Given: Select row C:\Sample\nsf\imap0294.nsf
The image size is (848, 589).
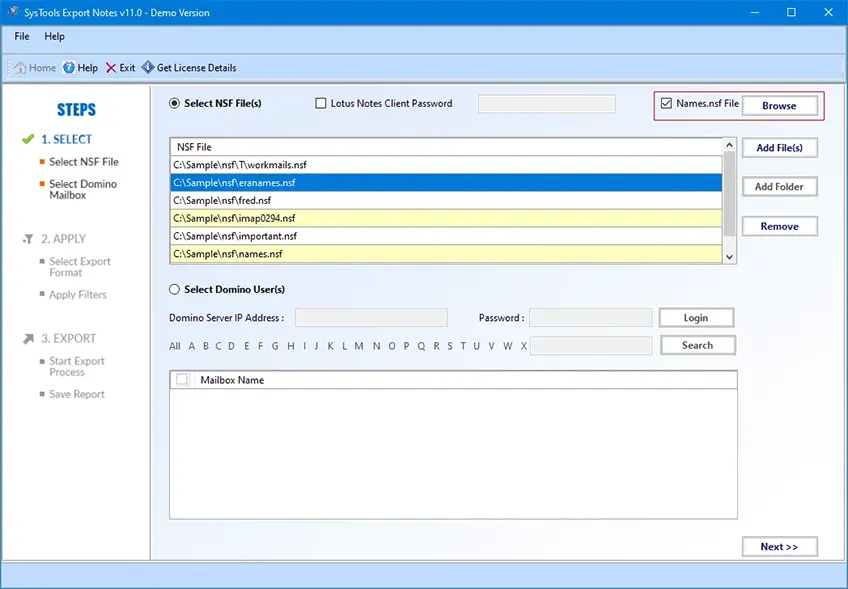Looking at the screenshot, I should [x=446, y=219].
